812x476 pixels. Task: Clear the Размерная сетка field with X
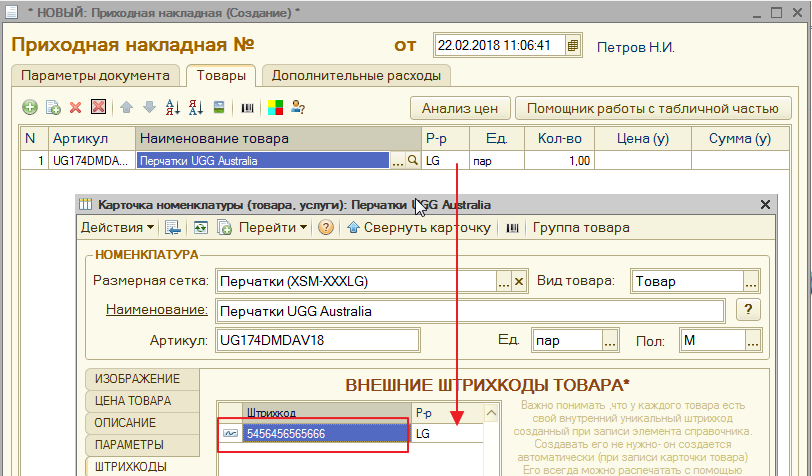pos(519,282)
